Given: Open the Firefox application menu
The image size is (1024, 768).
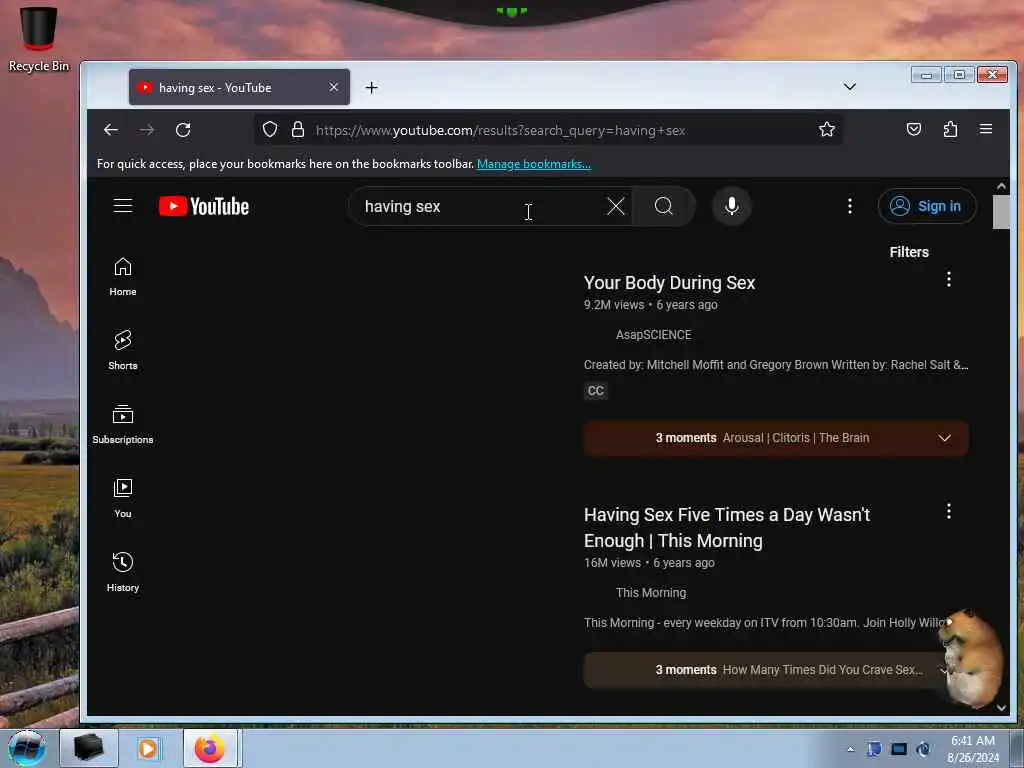Looking at the screenshot, I should click(986, 129).
